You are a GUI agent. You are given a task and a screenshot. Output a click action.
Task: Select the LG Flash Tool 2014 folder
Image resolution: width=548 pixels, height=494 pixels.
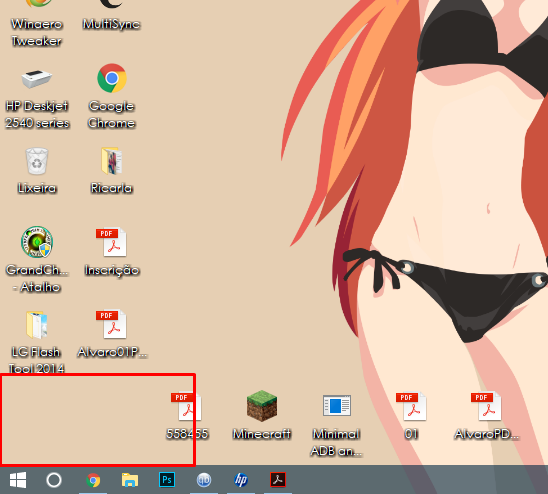pos(36,341)
